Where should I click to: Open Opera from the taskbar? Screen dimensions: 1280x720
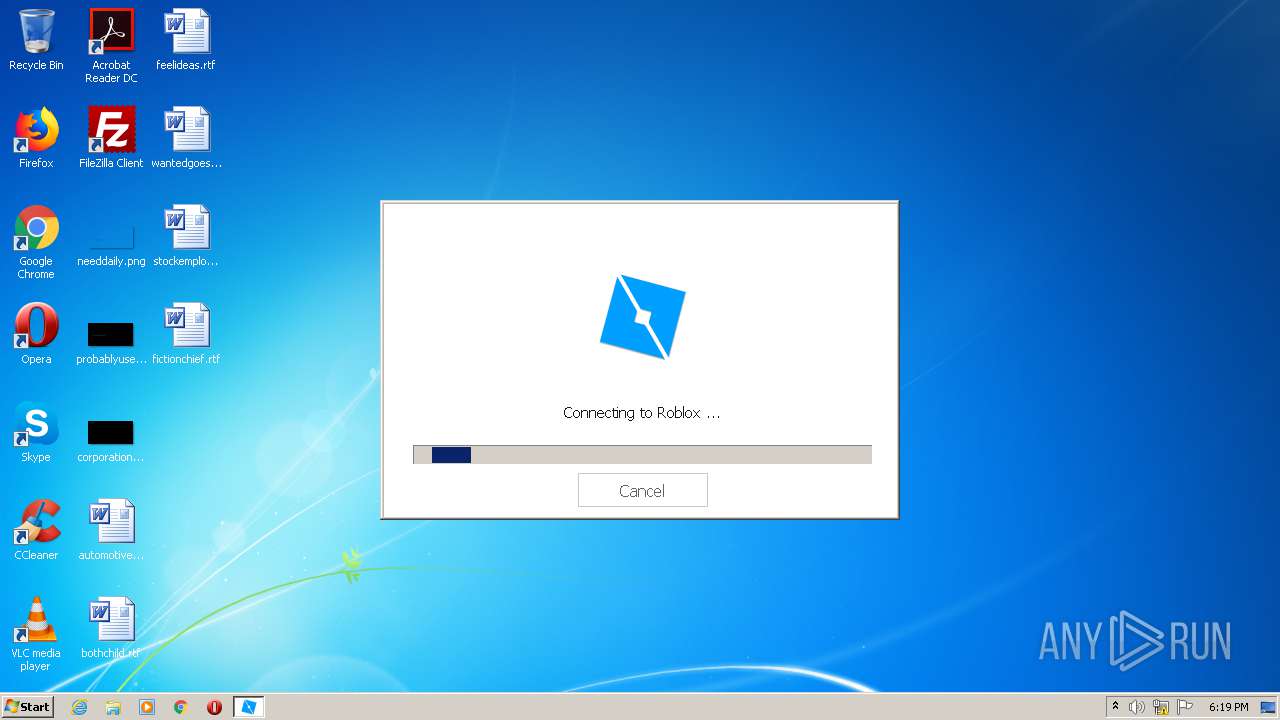(x=214, y=707)
